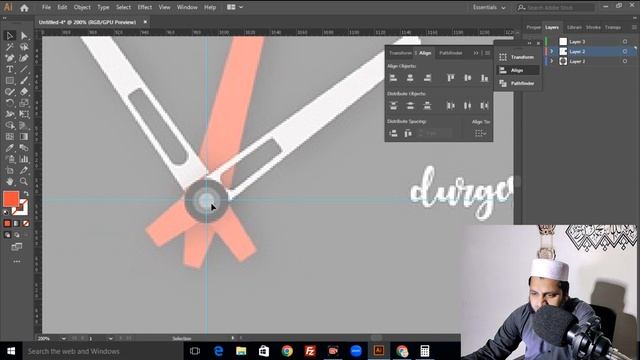This screenshot has width=640, height=360.
Task: Open the File menu
Action: click(x=46, y=7)
